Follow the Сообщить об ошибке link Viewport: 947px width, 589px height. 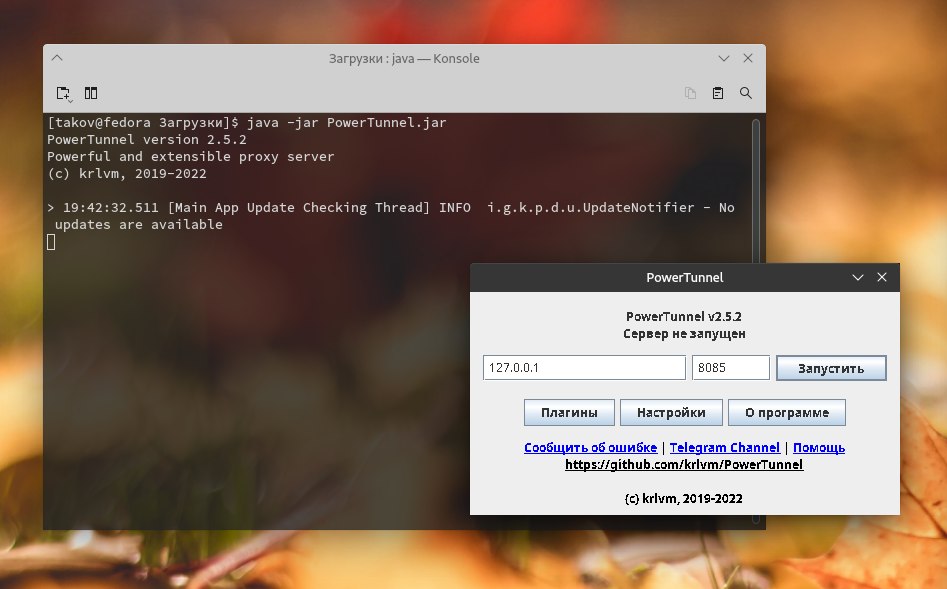click(590, 448)
